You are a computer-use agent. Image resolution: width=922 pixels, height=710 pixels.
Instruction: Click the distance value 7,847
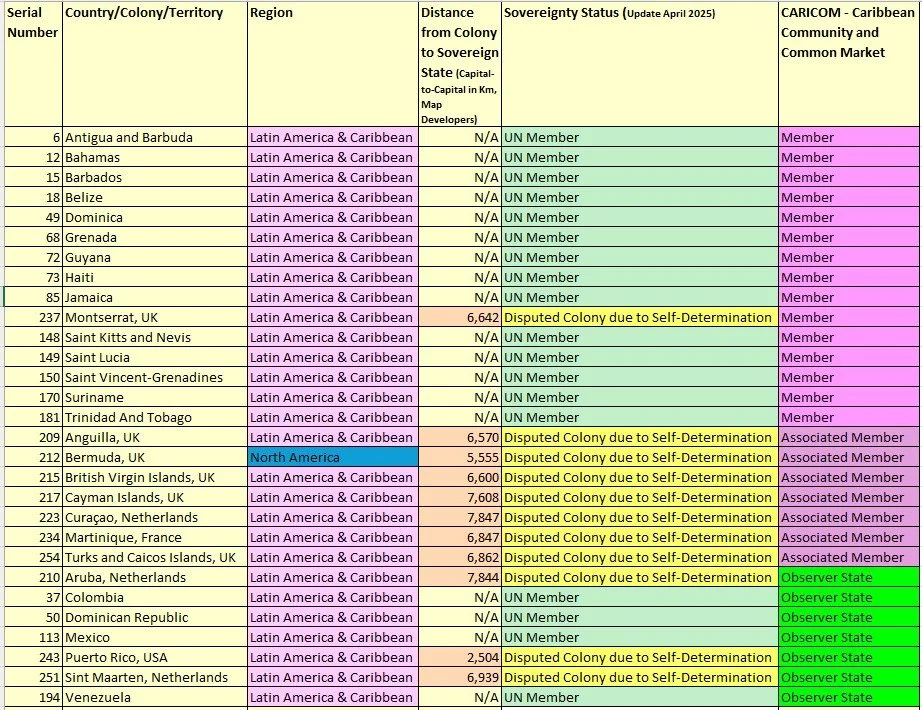coord(460,517)
